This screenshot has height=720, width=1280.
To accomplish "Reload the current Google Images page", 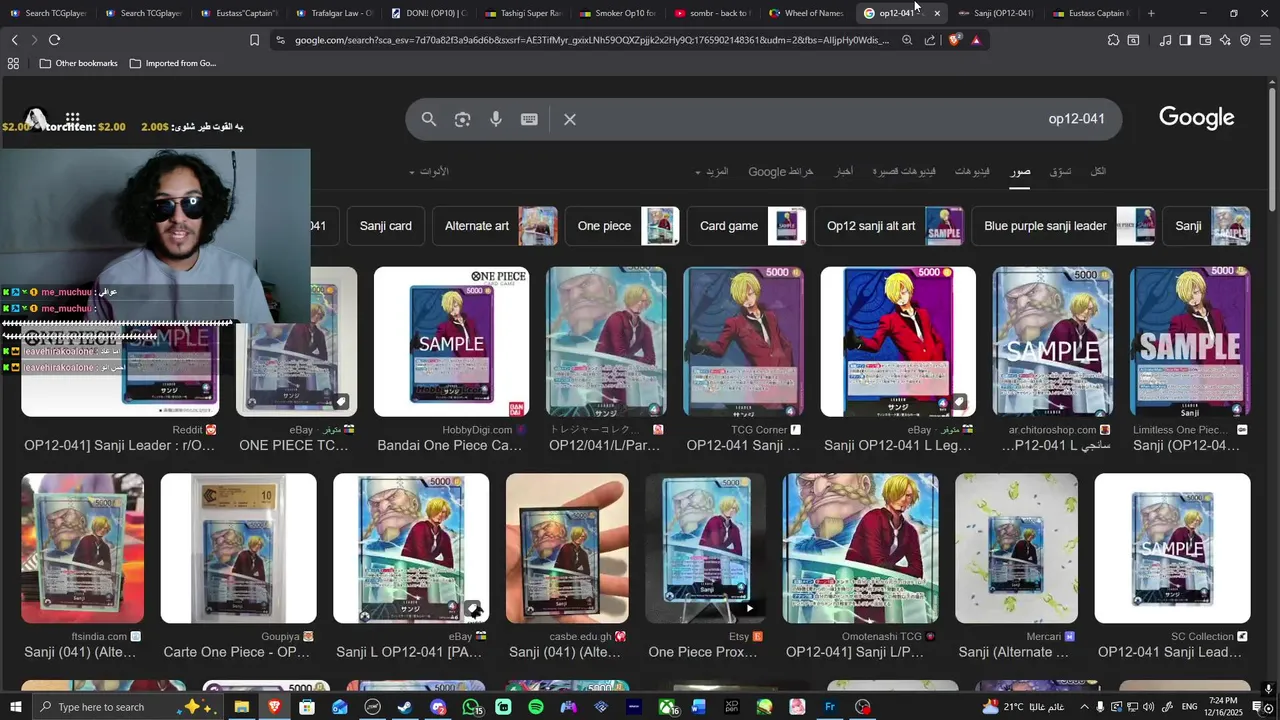I will click(54, 40).
